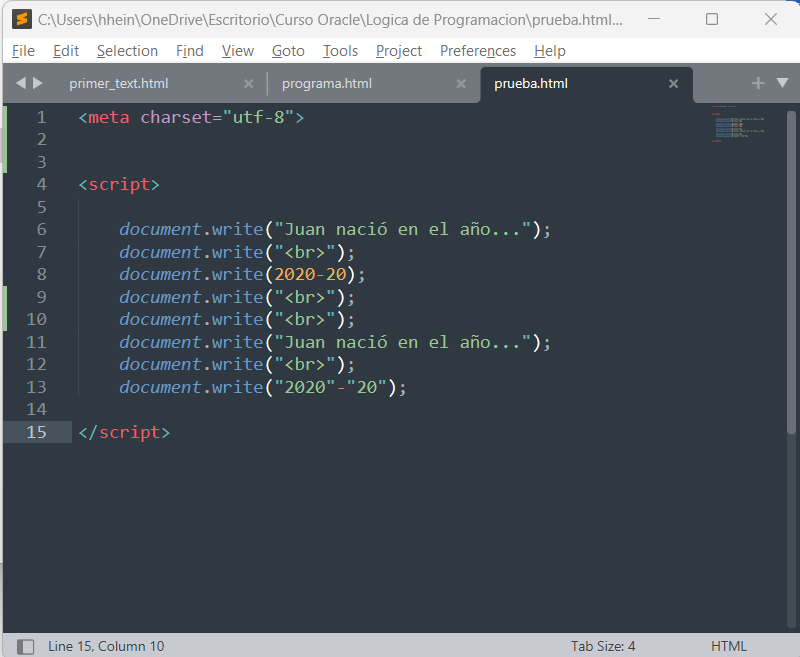Go to next tab with right arrow
The width and height of the screenshot is (800, 657).
pos(38,83)
